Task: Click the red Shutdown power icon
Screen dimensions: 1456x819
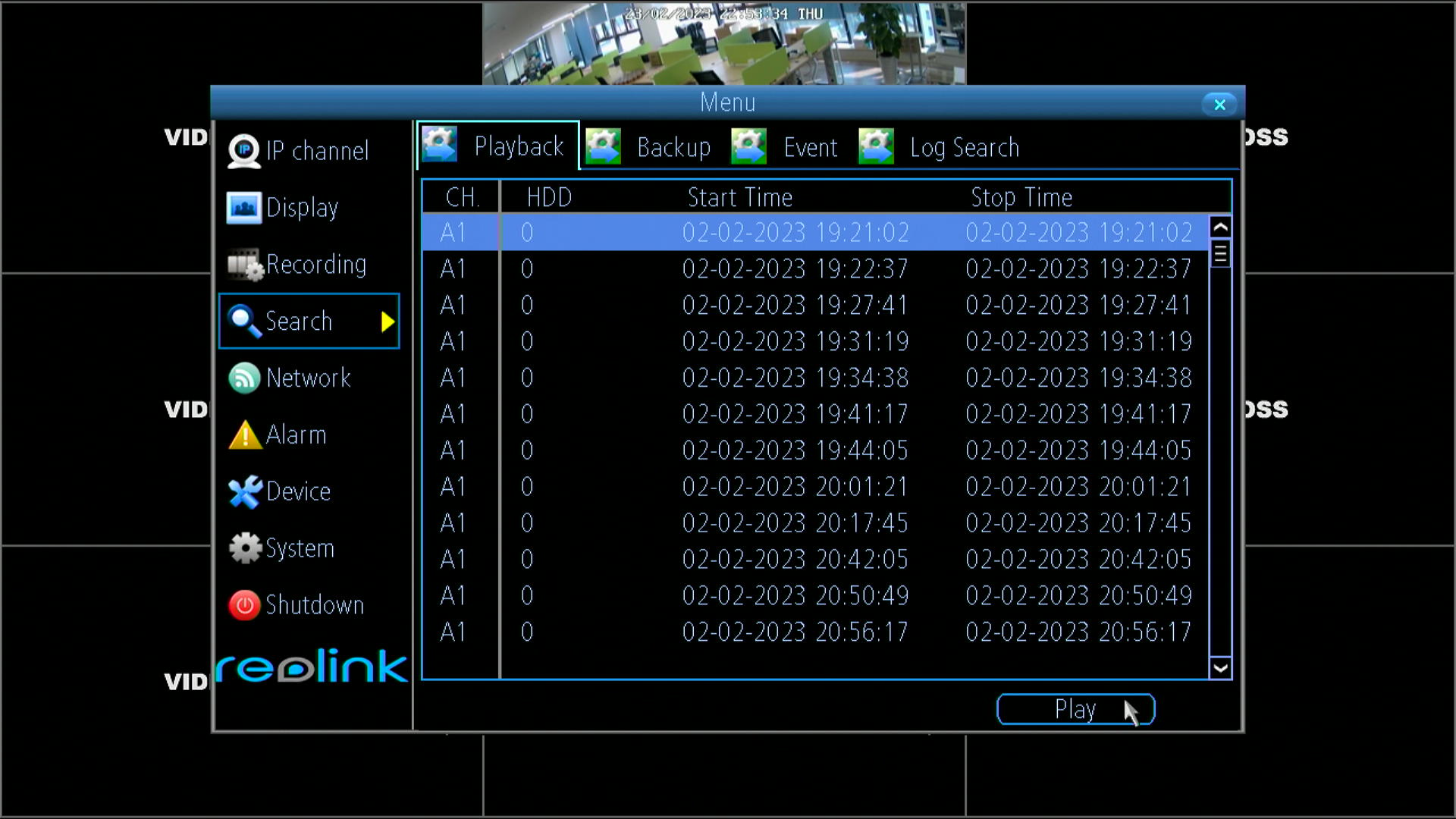Action: [x=244, y=605]
